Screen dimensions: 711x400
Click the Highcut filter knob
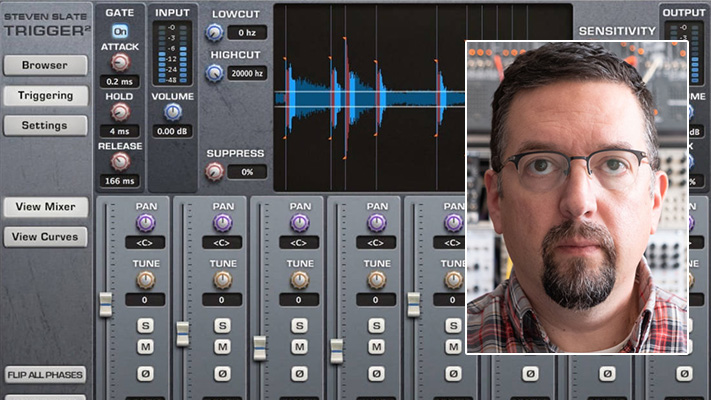215,72
